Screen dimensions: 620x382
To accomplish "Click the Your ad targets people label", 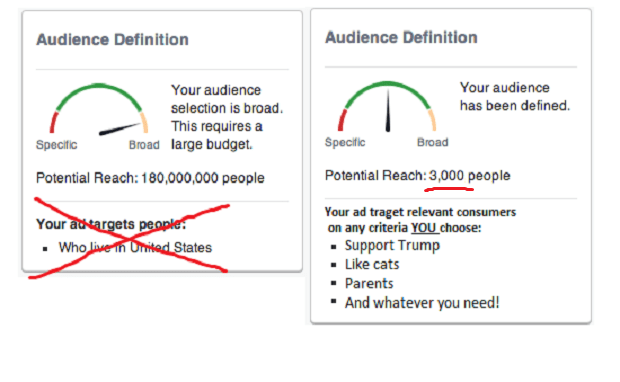I will pos(111,224).
